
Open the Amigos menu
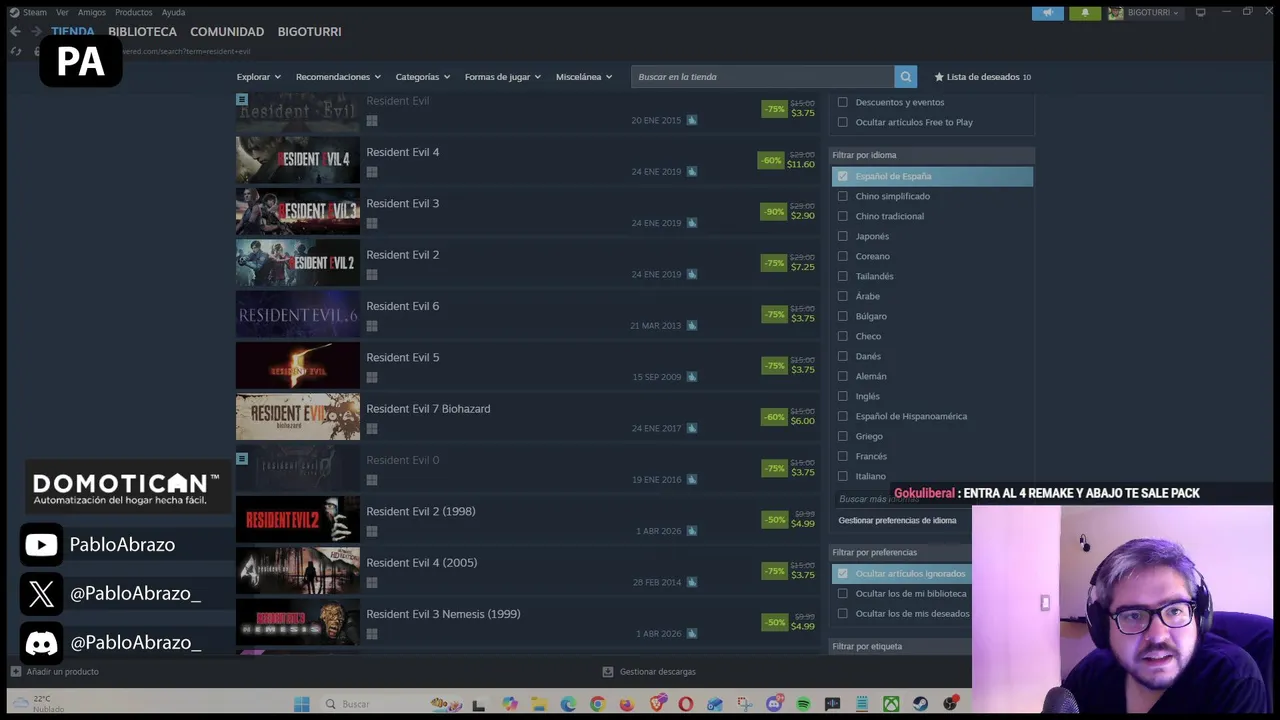pos(92,12)
